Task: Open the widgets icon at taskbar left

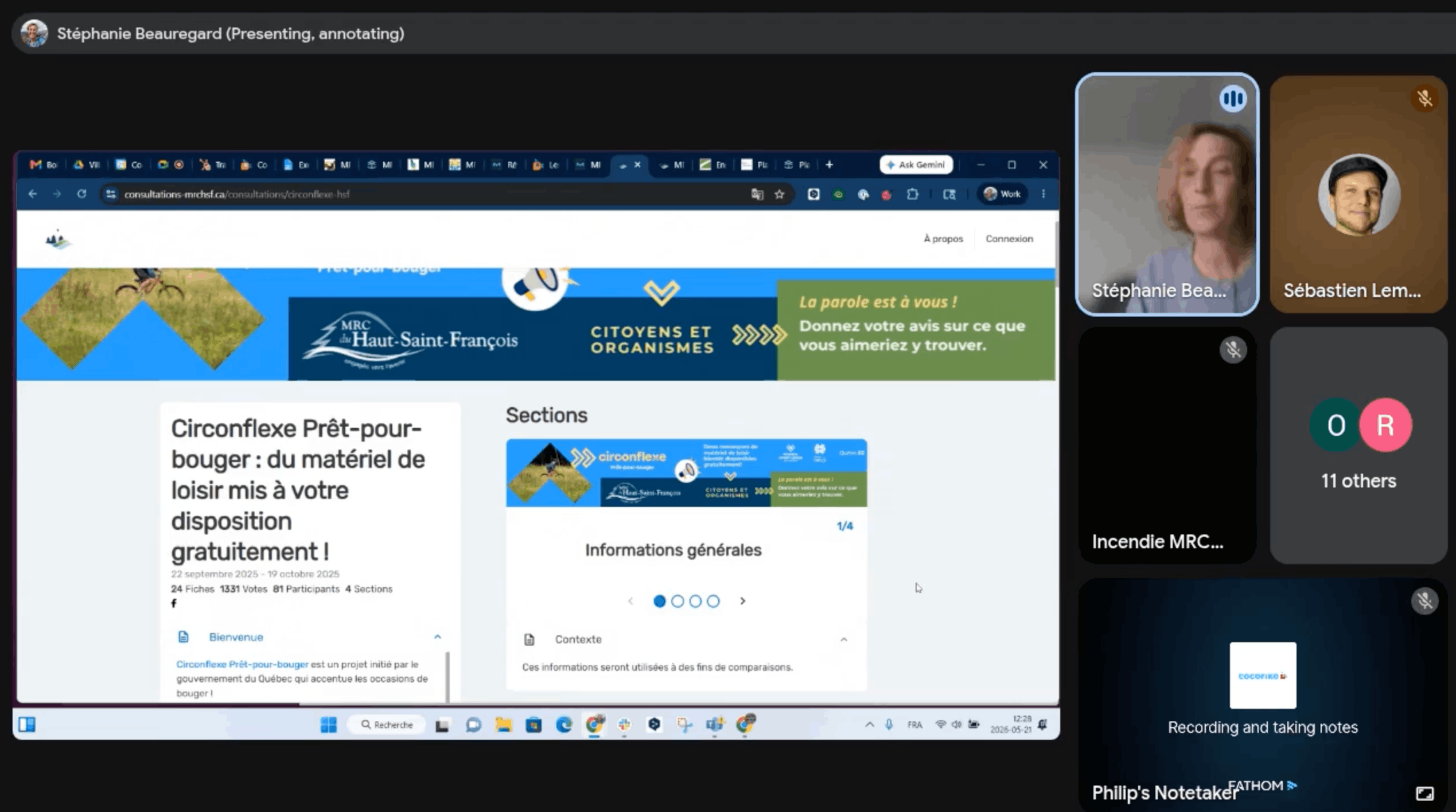Action: (x=27, y=725)
